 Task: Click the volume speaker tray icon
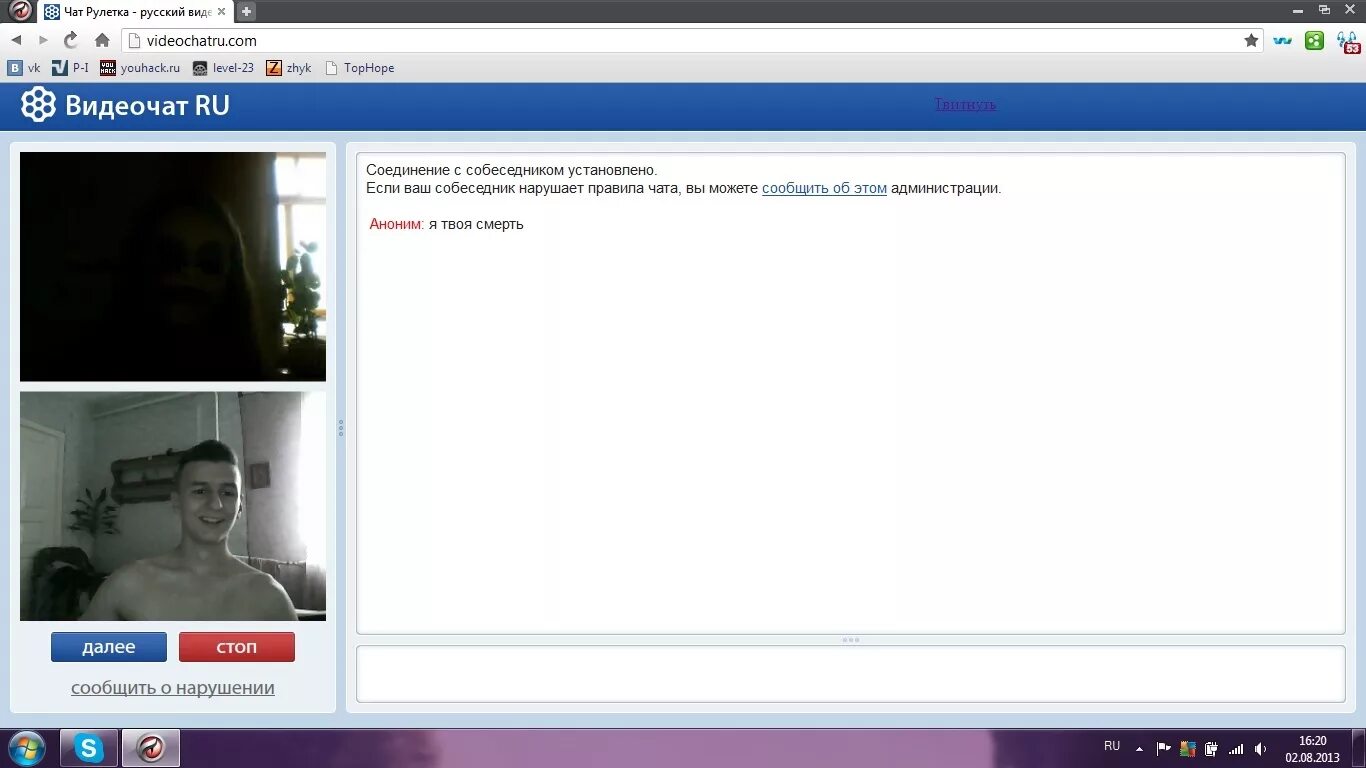(x=1260, y=748)
